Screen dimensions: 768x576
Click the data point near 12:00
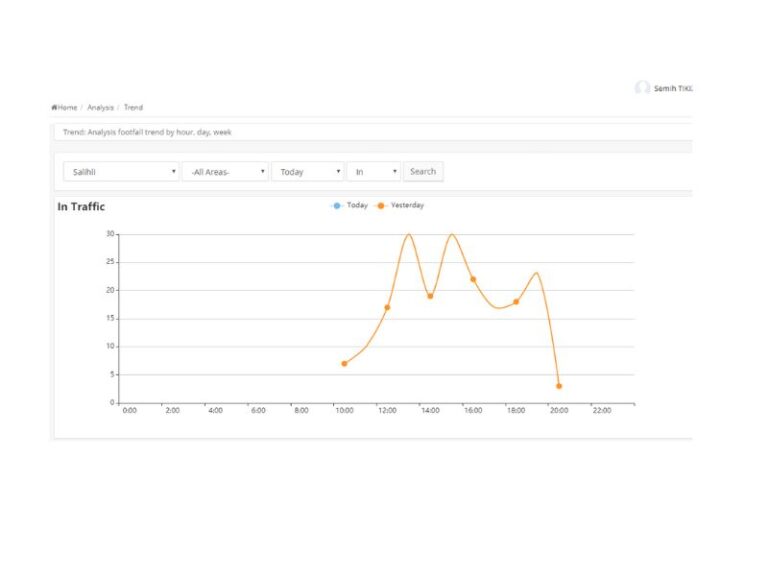[x=387, y=307]
